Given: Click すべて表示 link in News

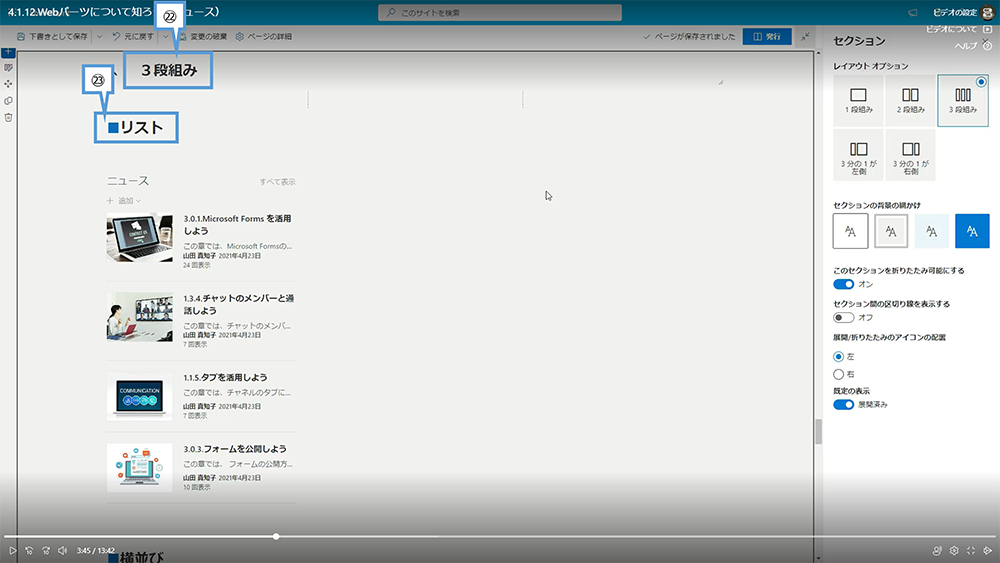Looking at the screenshot, I should (277, 182).
